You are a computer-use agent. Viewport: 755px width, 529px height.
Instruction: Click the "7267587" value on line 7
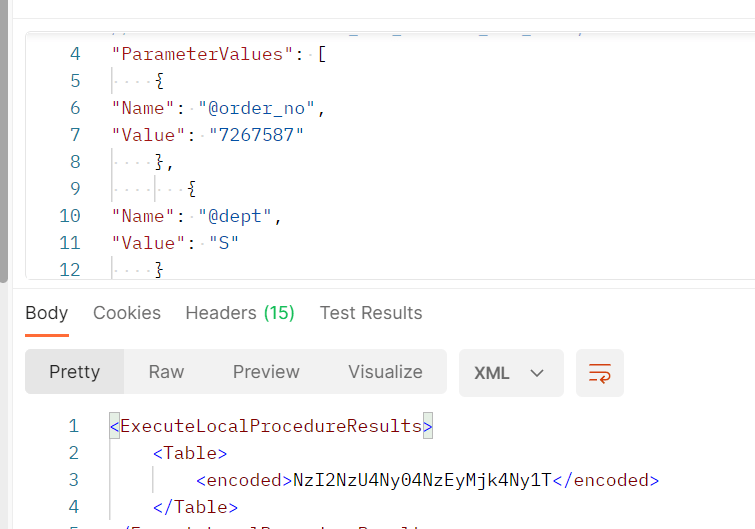tap(256, 135)
